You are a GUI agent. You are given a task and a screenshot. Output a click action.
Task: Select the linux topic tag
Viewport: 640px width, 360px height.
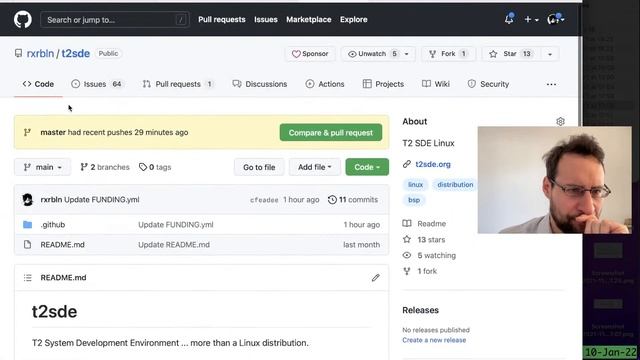[x=416, y=184]
